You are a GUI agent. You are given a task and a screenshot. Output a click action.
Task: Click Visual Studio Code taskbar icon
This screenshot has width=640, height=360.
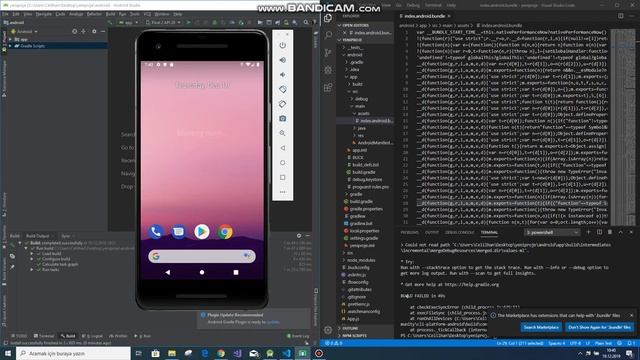click(287, 353)
